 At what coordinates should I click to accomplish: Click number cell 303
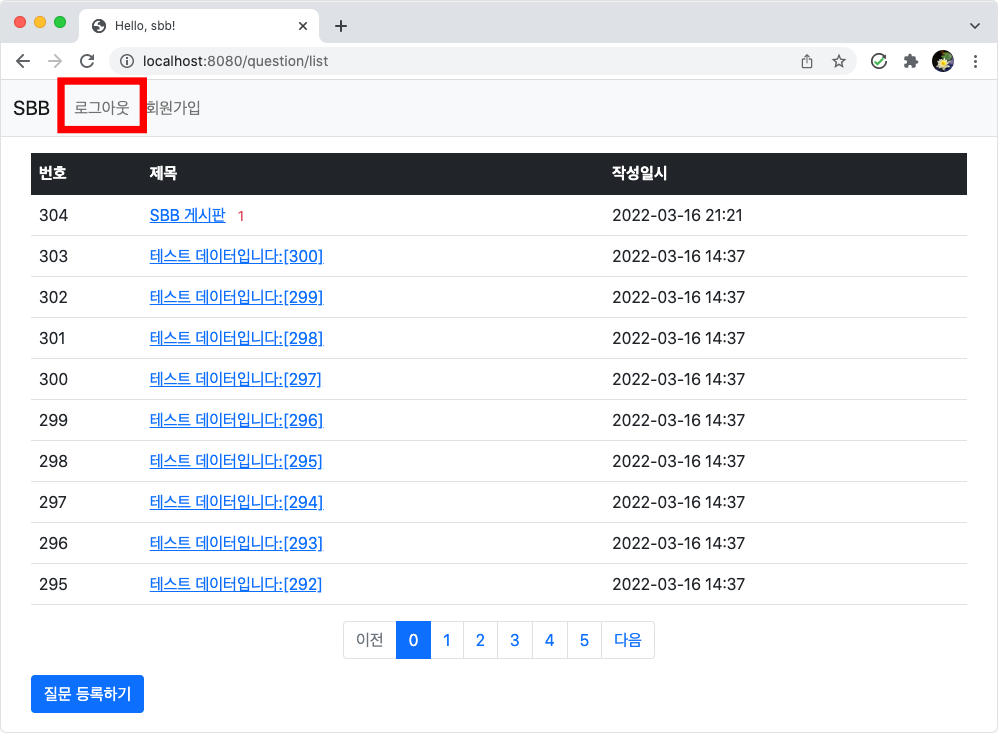tap(53, 256)
